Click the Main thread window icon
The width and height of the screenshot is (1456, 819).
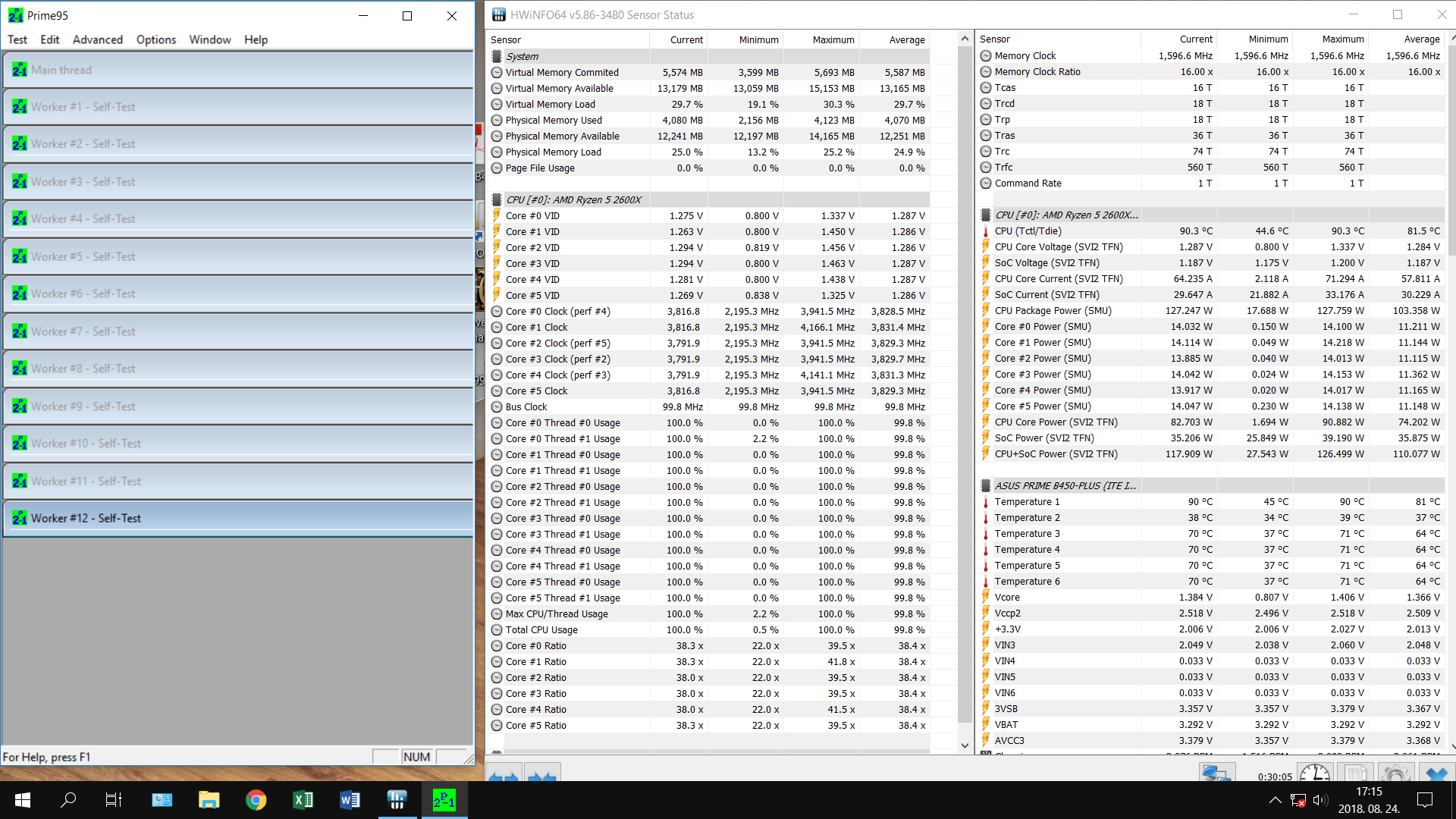[x=20, y=70]
